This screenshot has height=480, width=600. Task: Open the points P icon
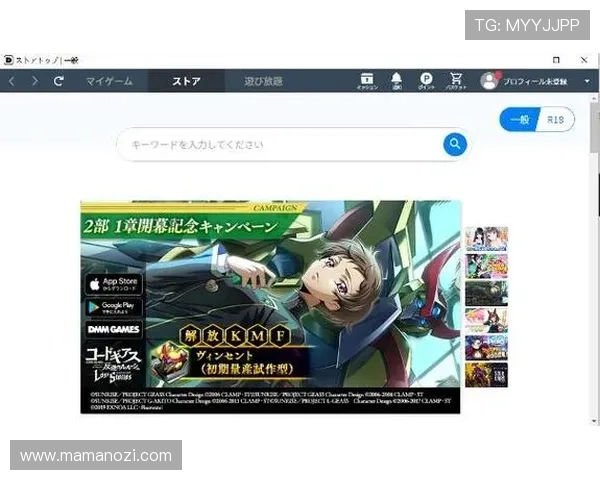pos(426,81)
